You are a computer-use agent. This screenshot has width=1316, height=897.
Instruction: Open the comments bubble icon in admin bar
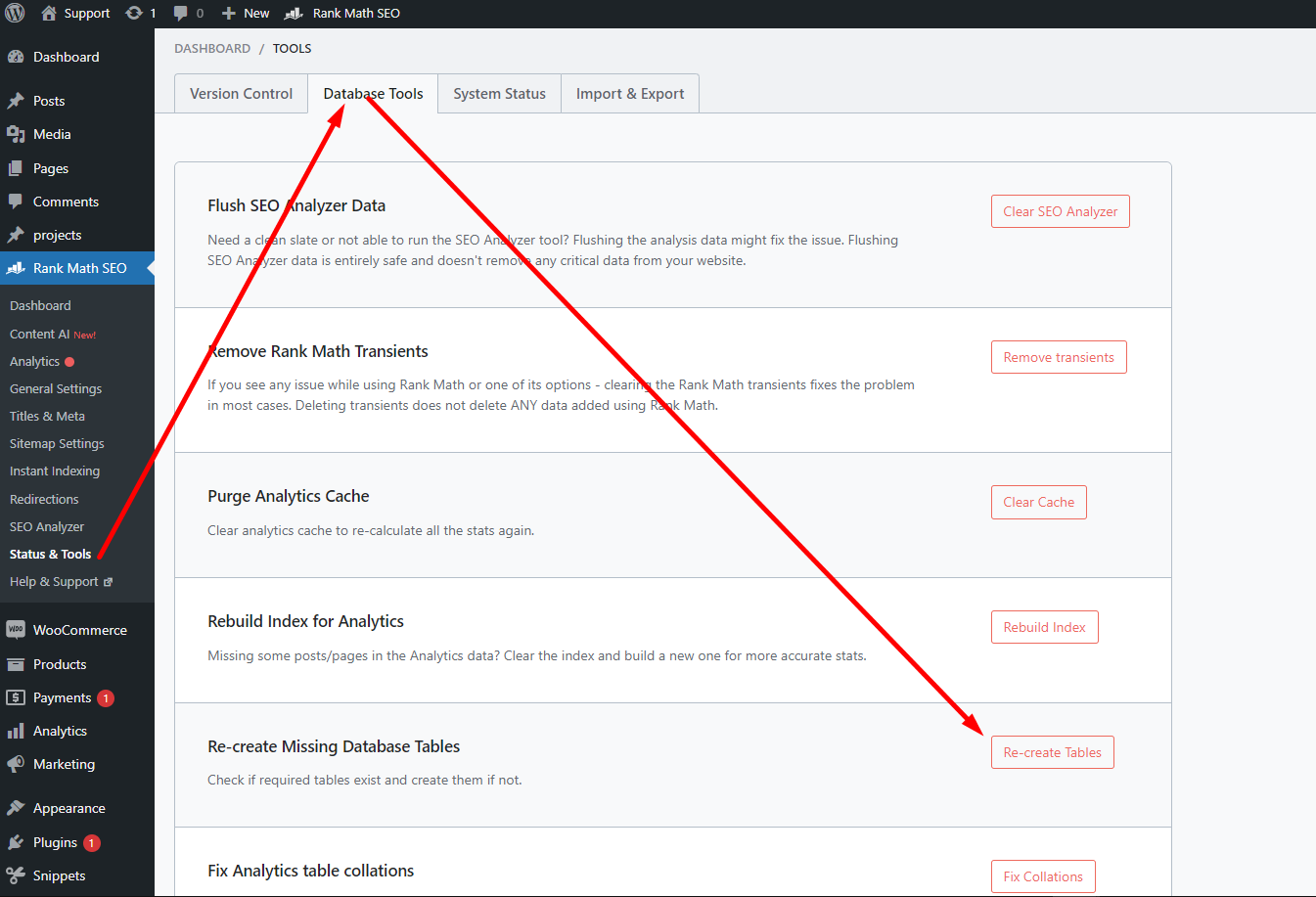(x=181, y=13)
